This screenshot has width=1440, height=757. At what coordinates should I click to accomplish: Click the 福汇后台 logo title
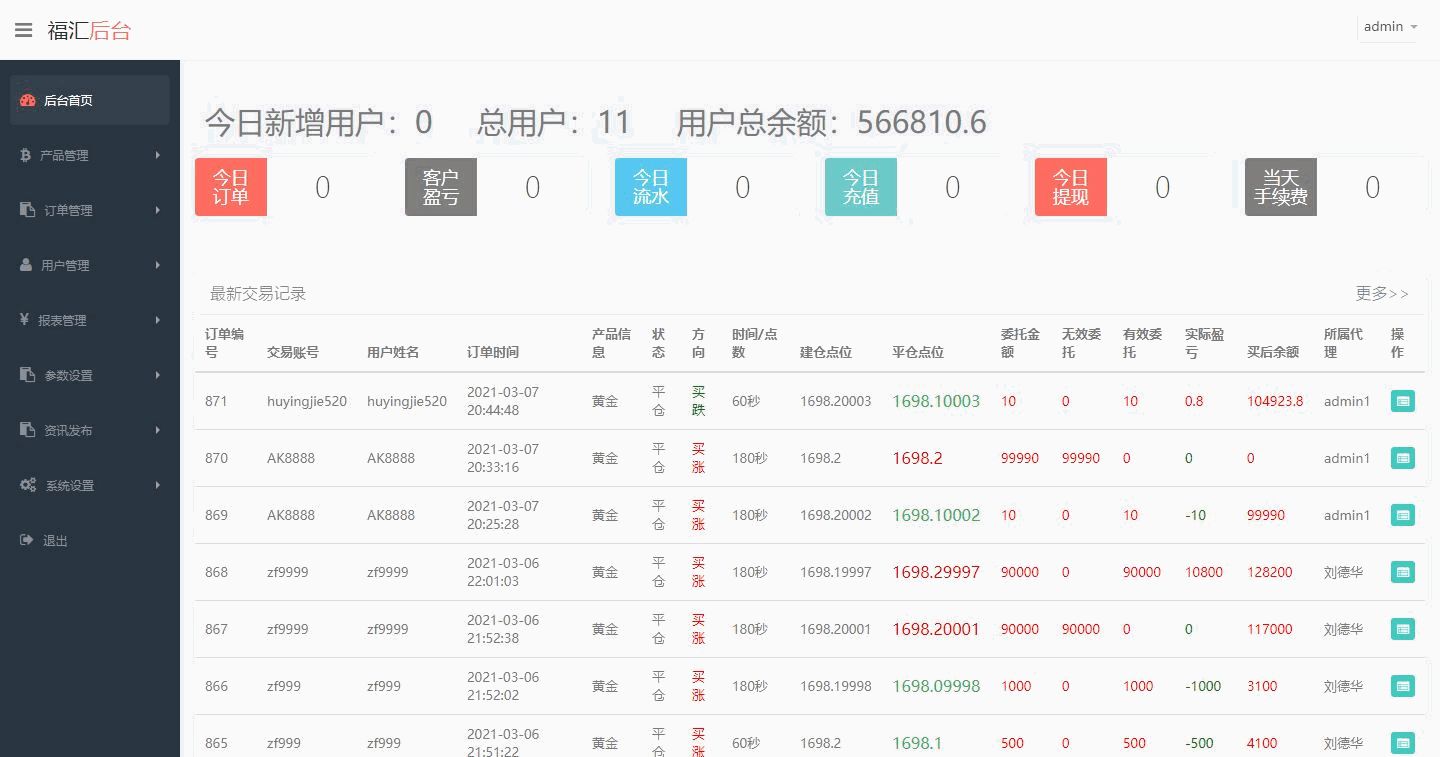pos(89,30)
